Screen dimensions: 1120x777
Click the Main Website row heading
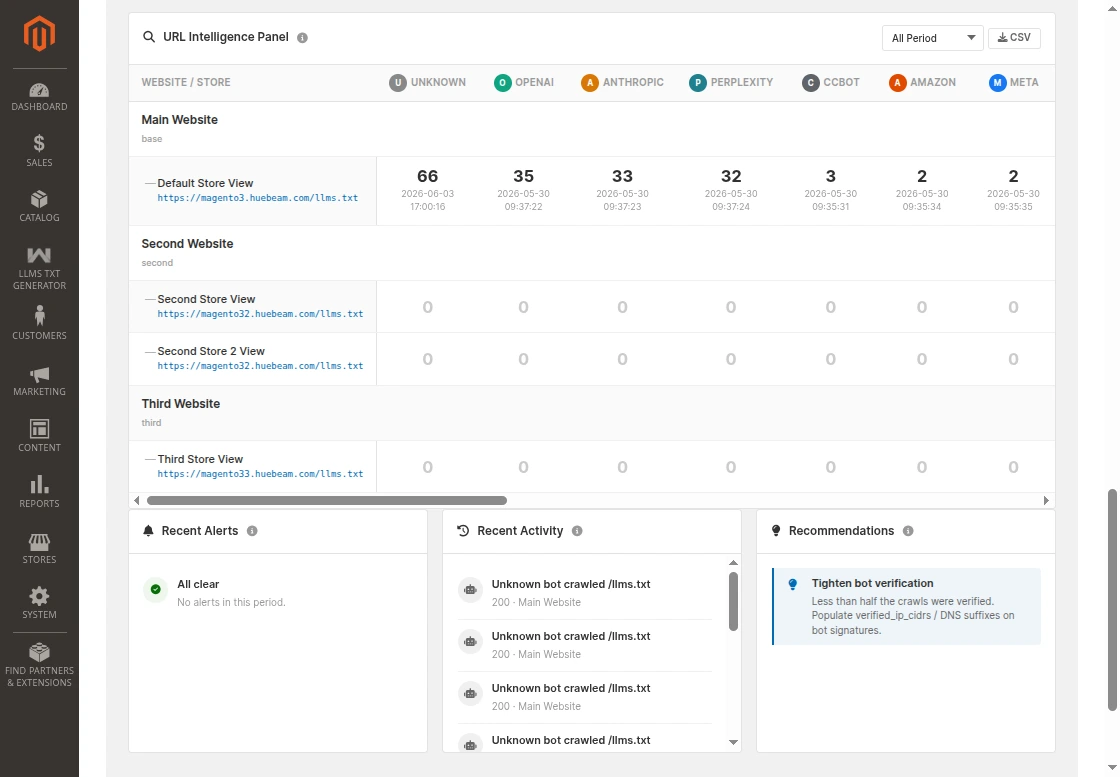pos(179,120)
